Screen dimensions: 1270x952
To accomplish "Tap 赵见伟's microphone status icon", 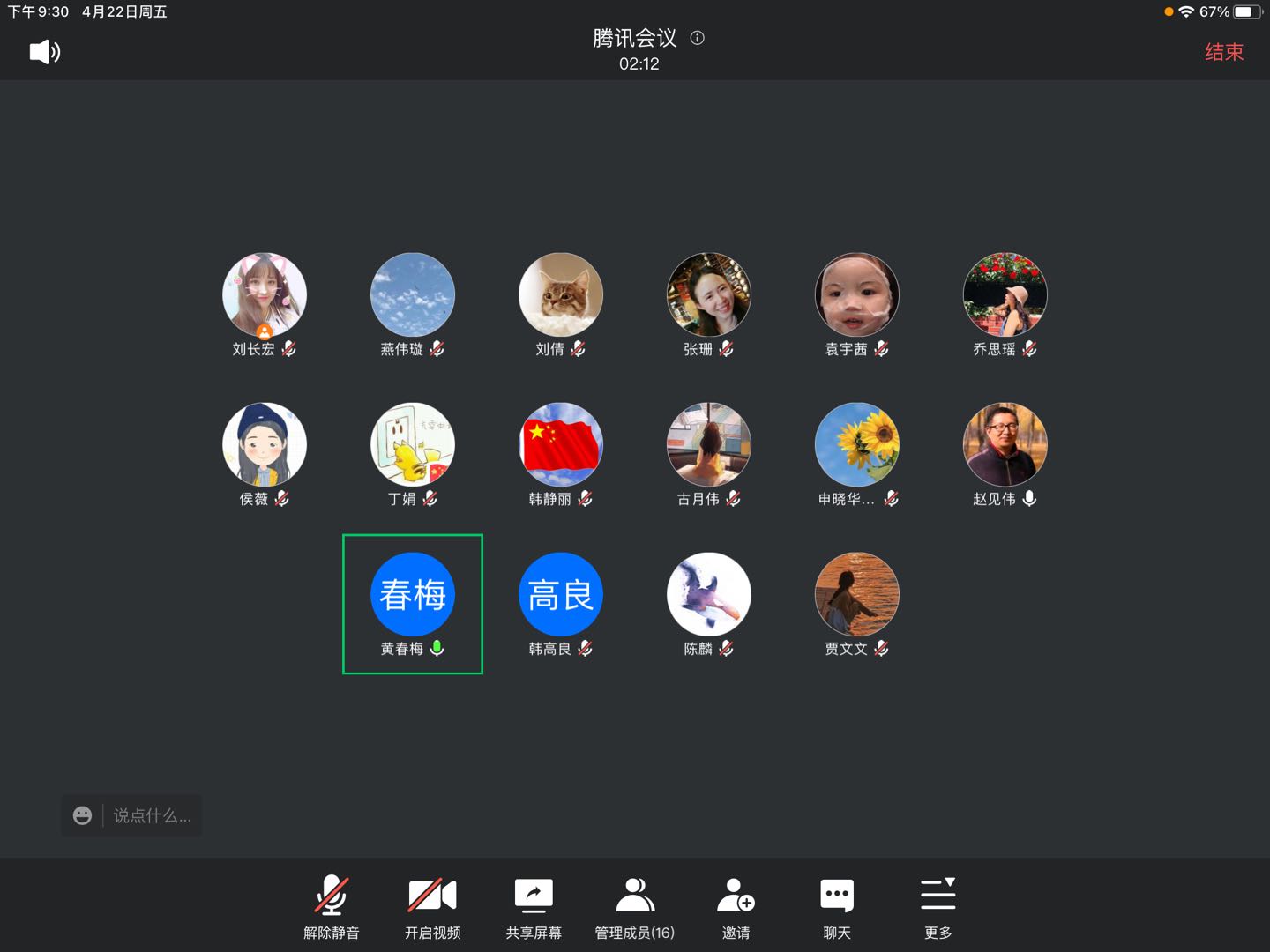I will pyautogui.click(x=1029, y=499).
